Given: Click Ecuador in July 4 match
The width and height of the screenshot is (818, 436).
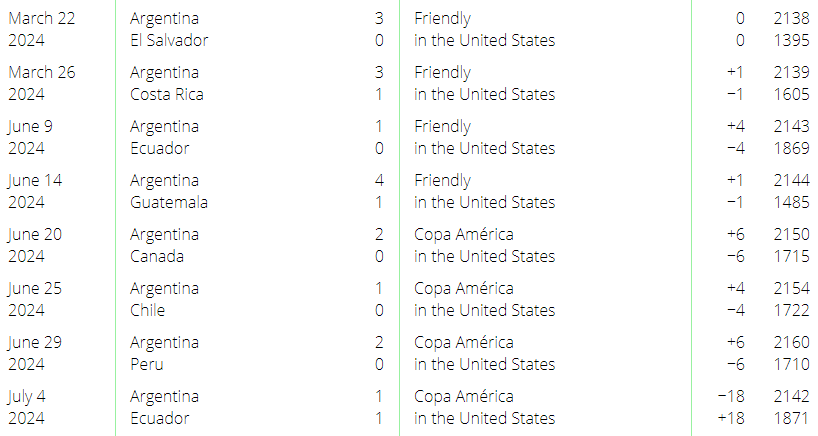Looking at the screenshot, I should [159, 418].
